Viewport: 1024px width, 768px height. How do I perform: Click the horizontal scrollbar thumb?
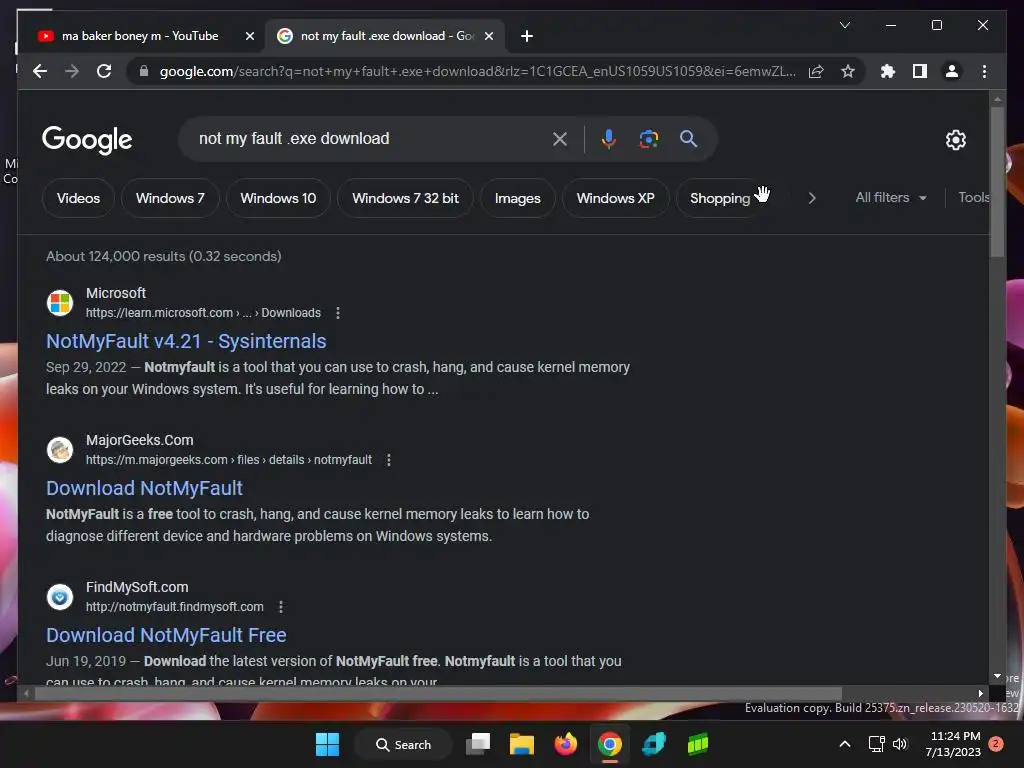[x=438, y=694]
